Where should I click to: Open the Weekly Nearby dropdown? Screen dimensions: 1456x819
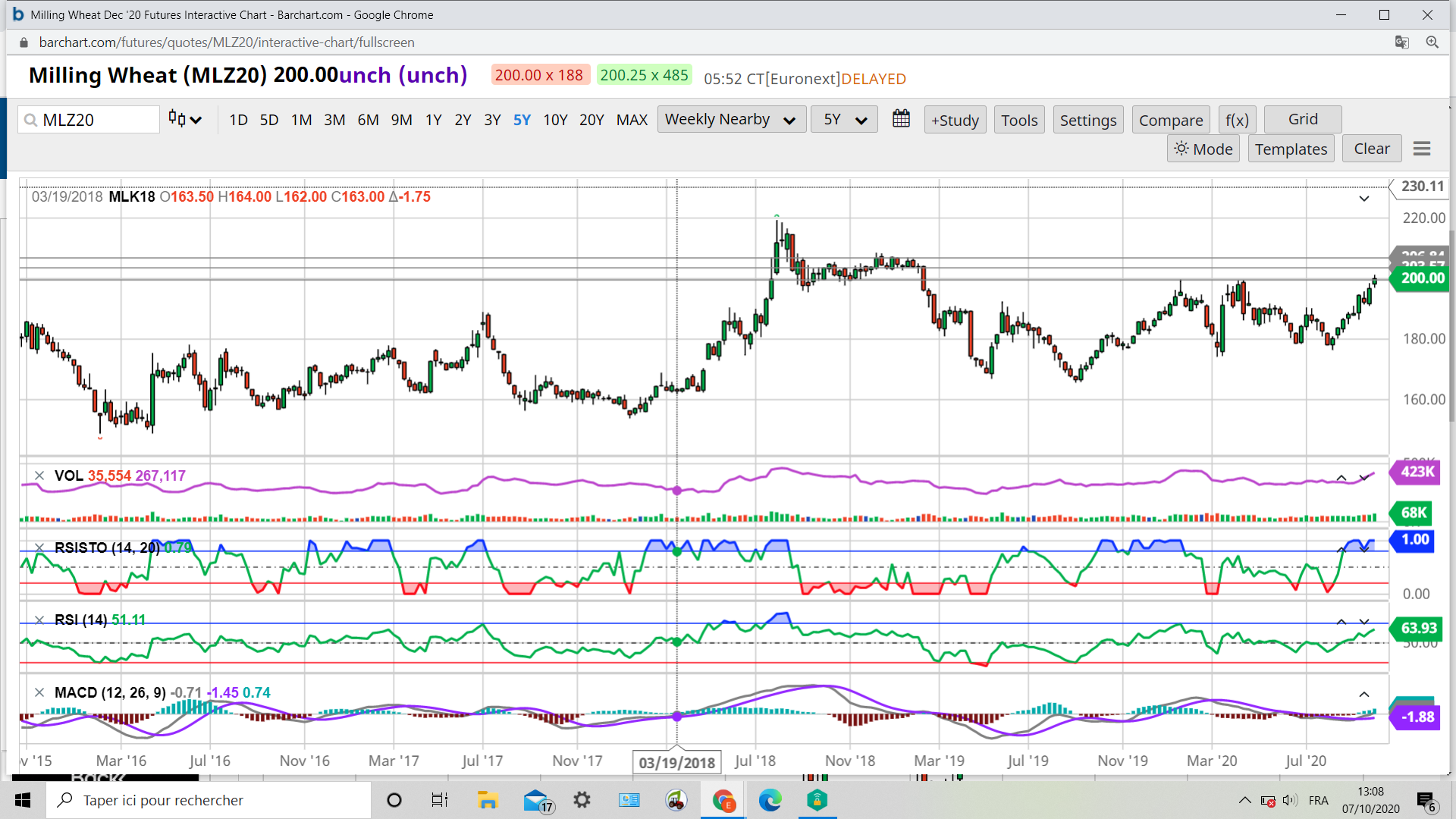click(731, 119)
